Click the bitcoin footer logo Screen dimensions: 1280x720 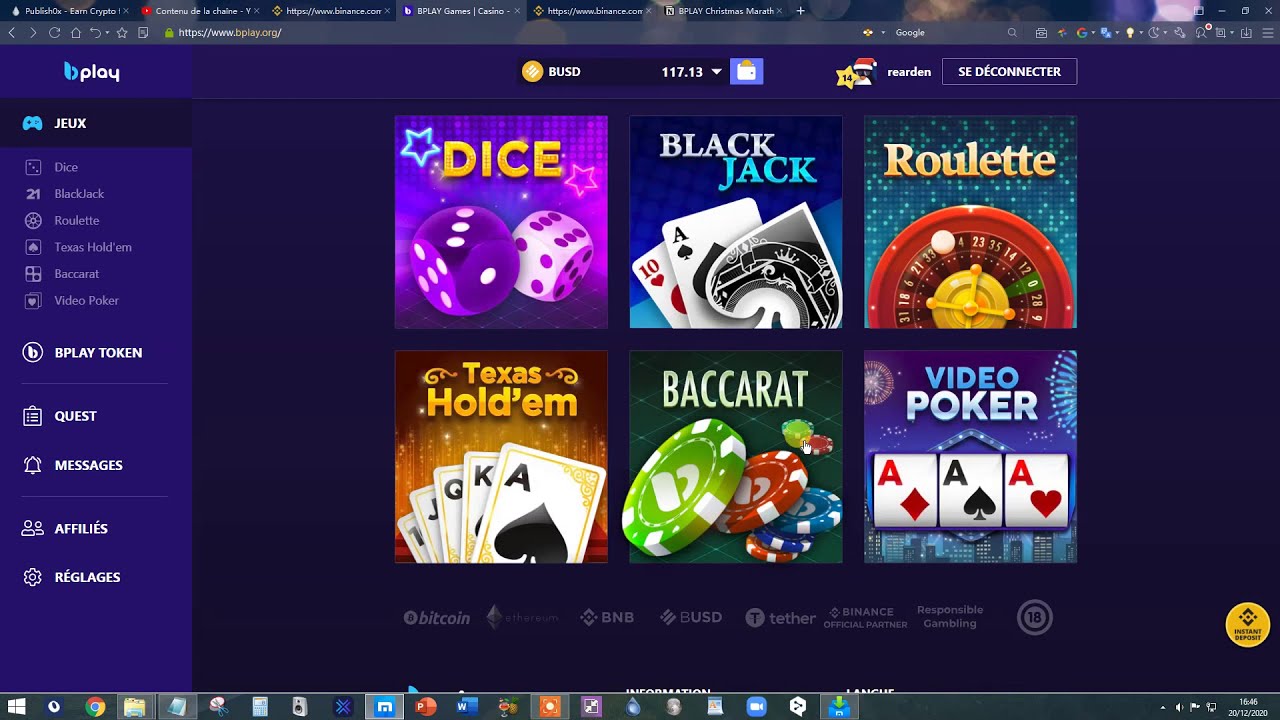tap(436, 618)
